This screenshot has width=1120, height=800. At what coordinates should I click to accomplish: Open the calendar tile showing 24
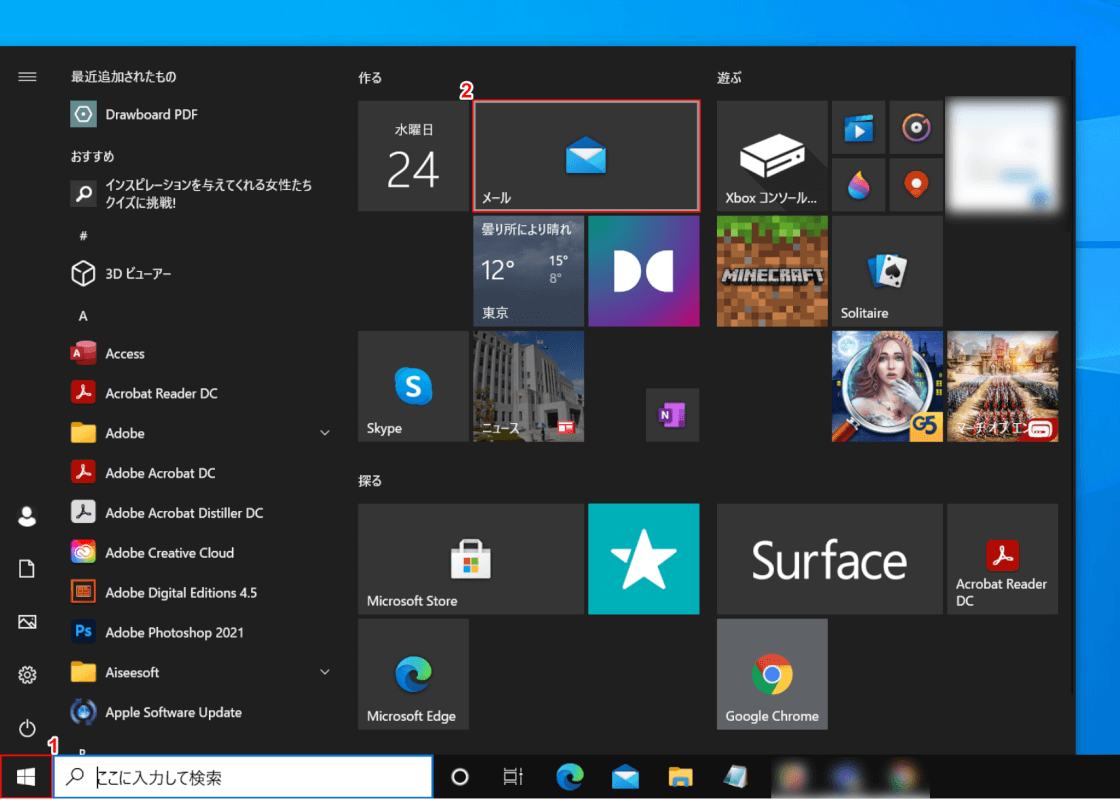pyautogui.click(x=413, y=156)
